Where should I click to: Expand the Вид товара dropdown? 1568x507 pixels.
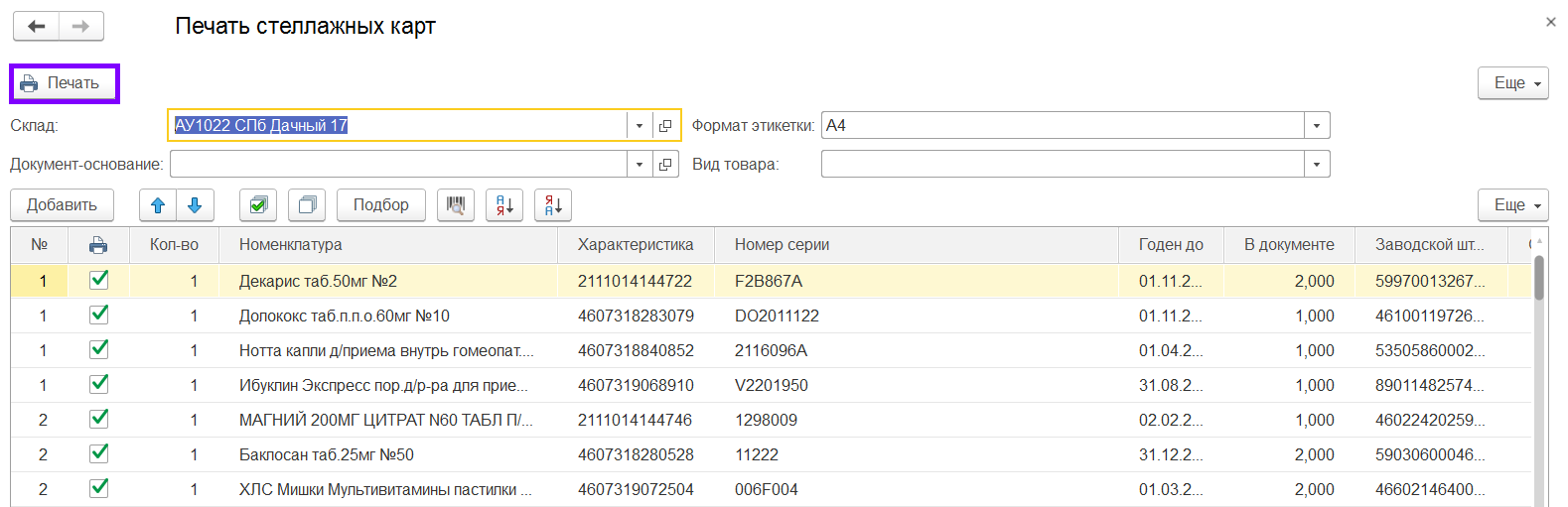(x=1317, y=165)
